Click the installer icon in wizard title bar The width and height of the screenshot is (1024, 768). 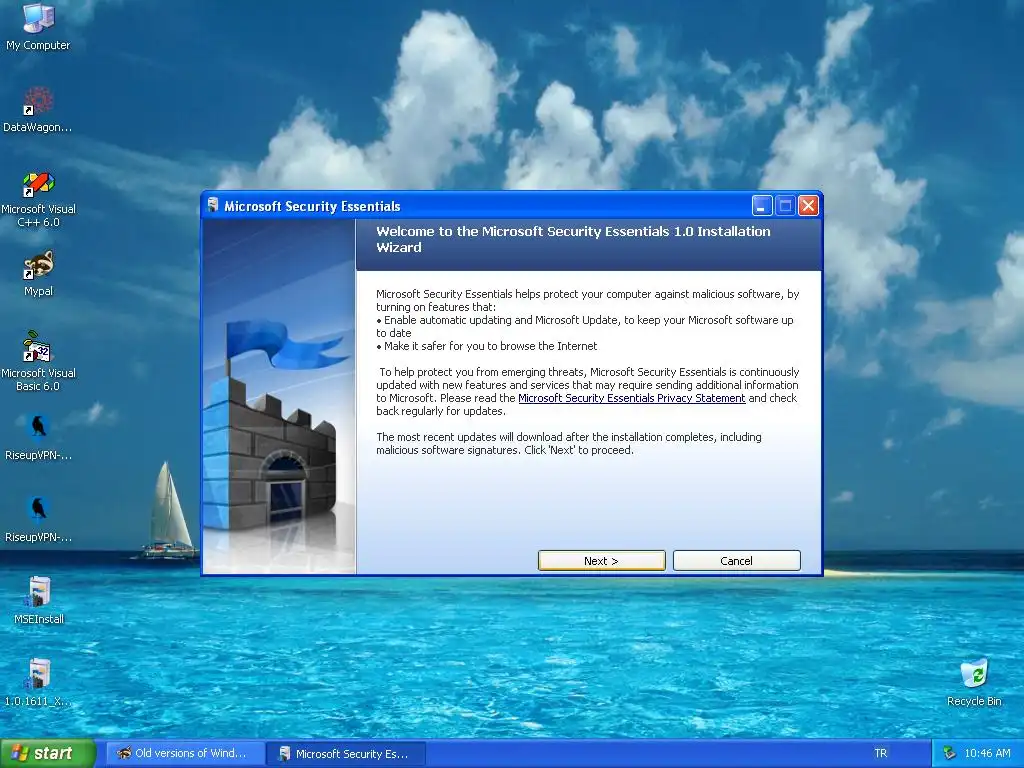[x=212, y=206]
